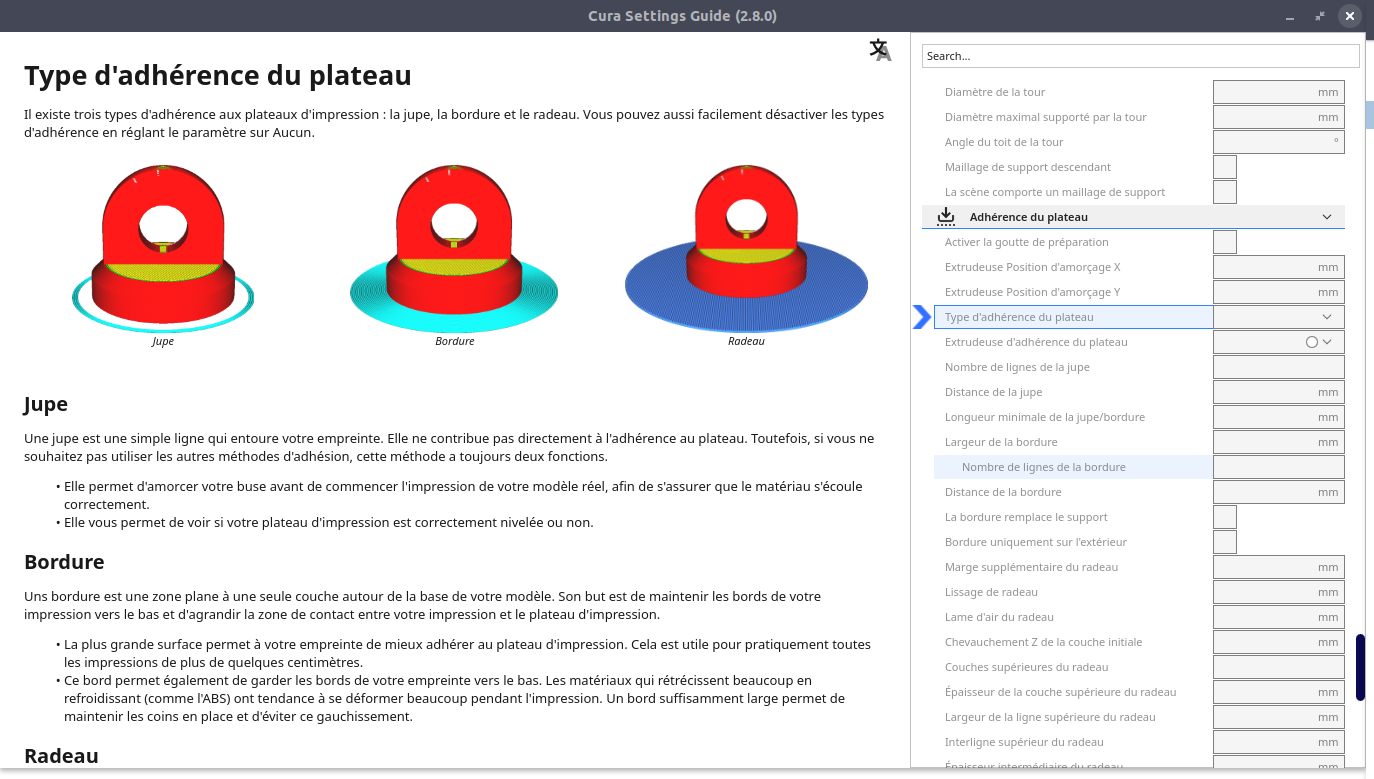Viewport: 1374px width, 779px height.
Task: Open the Radeau example image
Action: (x=746, y=250)
